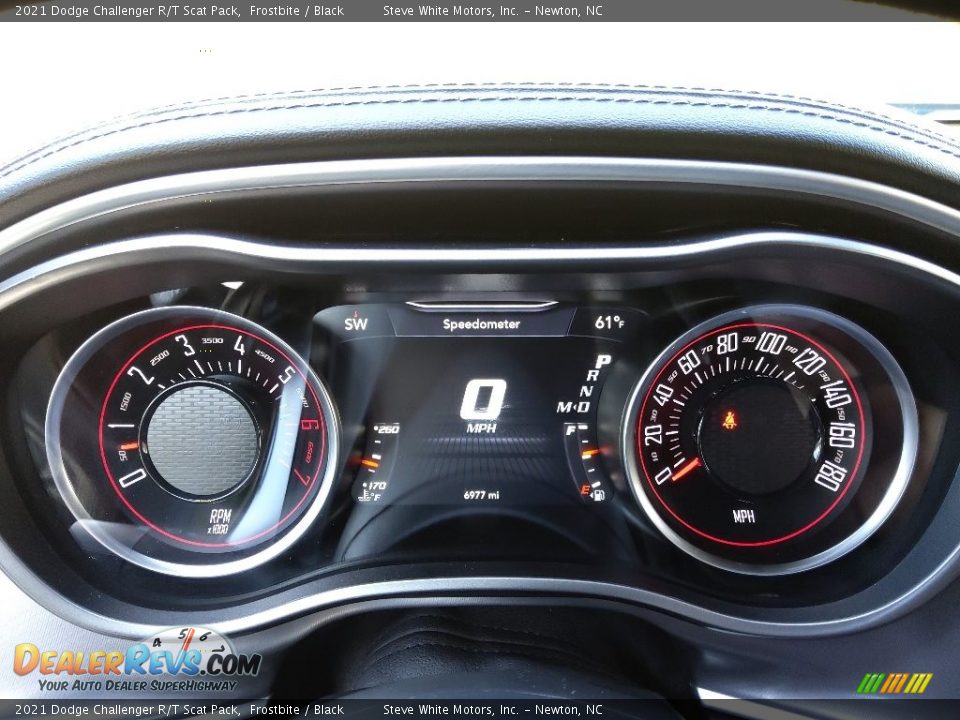Select the Speedometer screen title
960x720 pixels.
click(x=481, y=324)
